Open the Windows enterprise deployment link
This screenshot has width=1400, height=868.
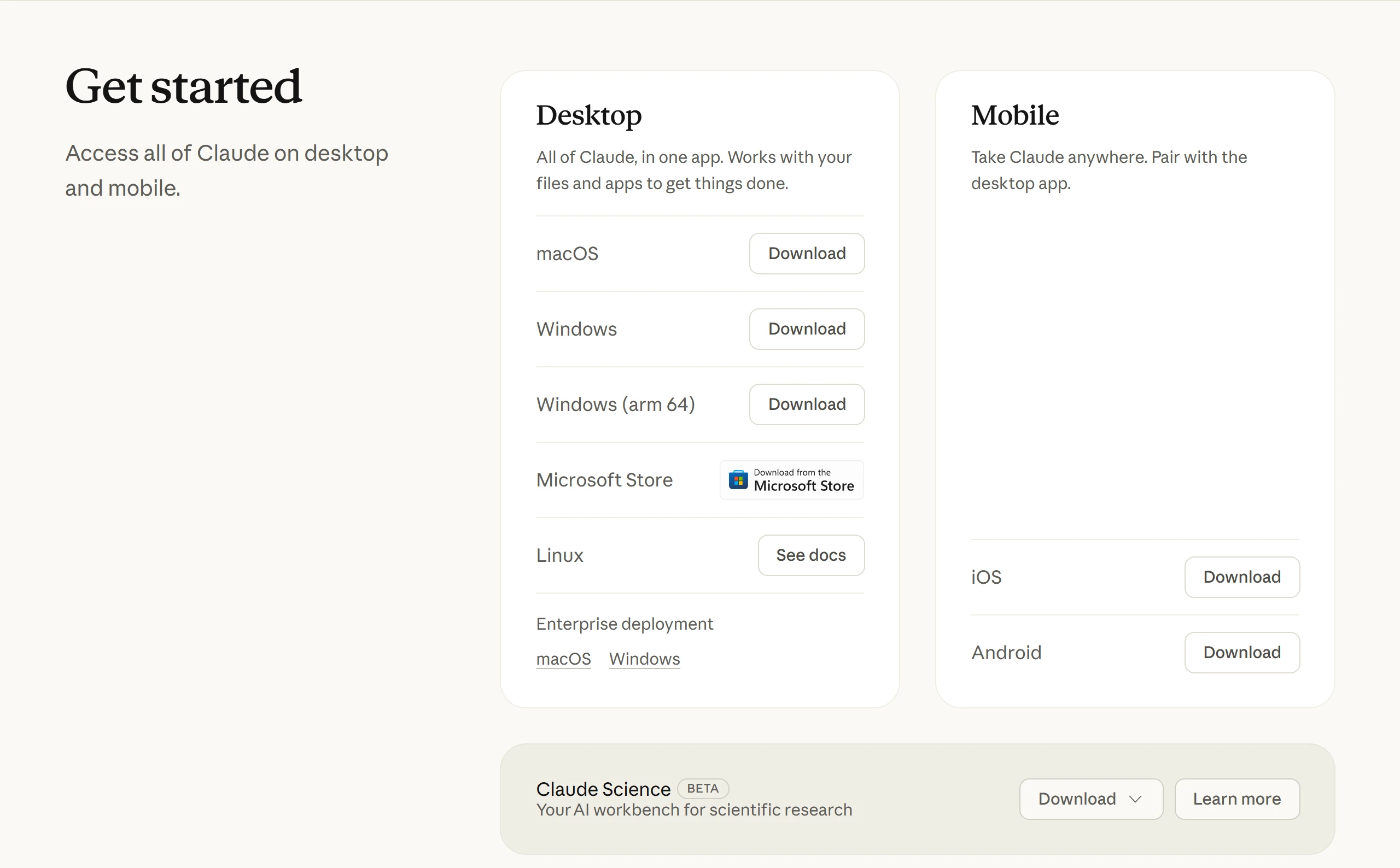[644, 659]
